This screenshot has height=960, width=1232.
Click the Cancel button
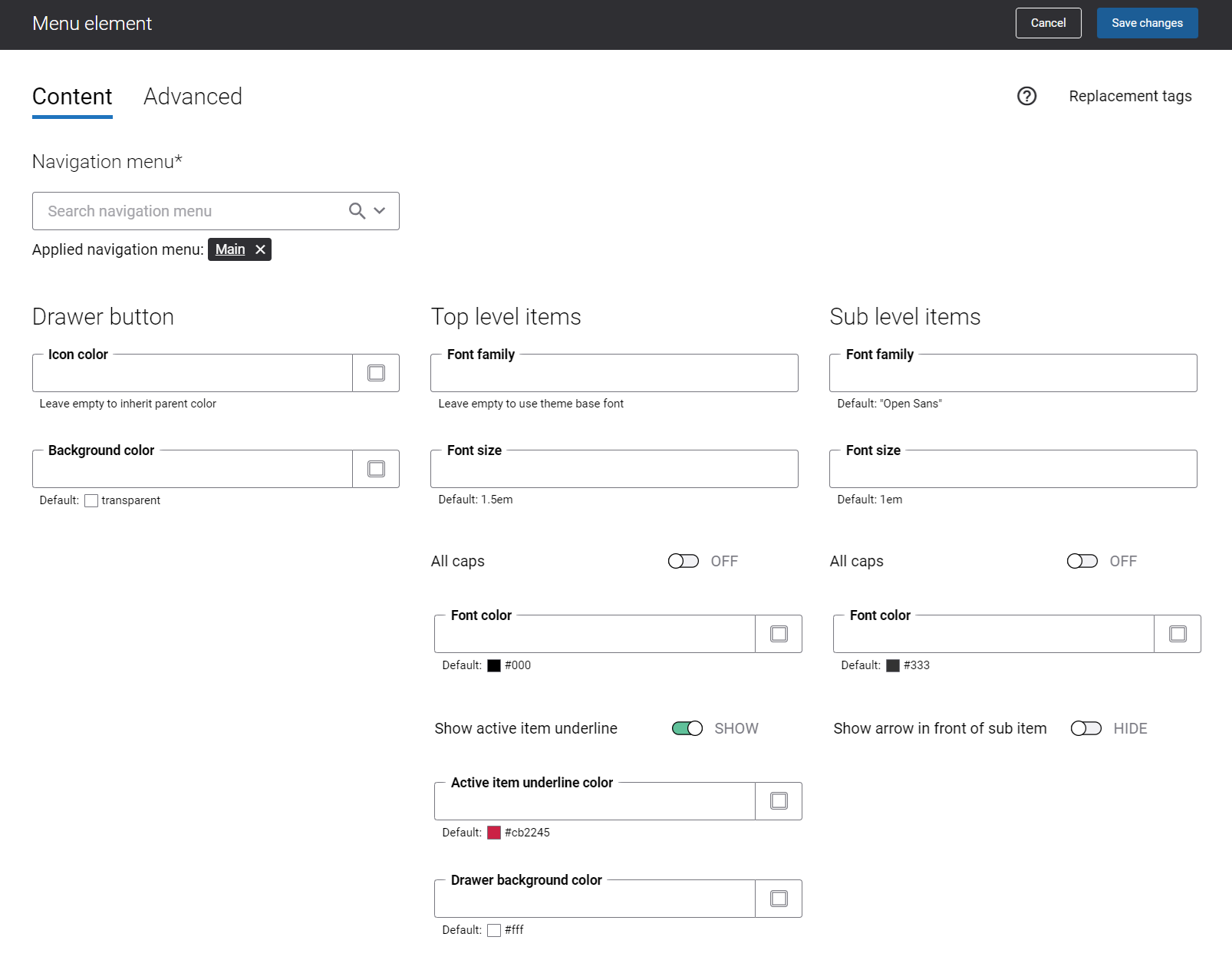[1049, 23]
